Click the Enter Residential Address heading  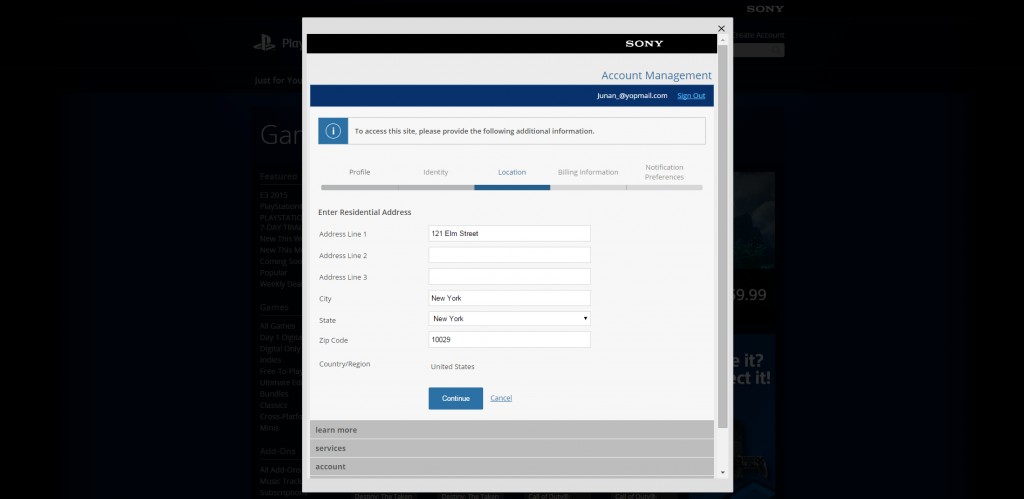point(364,212)
